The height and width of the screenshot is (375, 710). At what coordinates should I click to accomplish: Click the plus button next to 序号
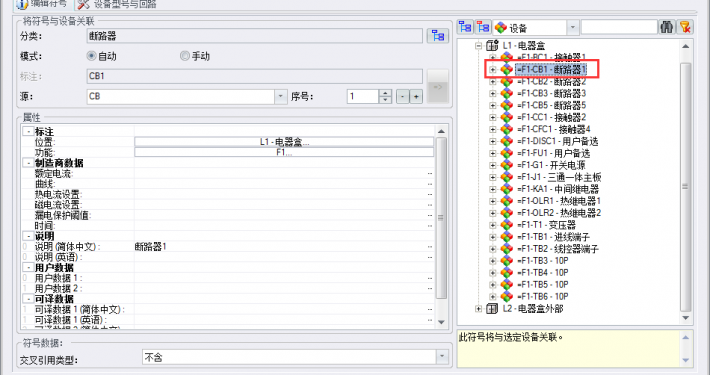coord(416,96)
